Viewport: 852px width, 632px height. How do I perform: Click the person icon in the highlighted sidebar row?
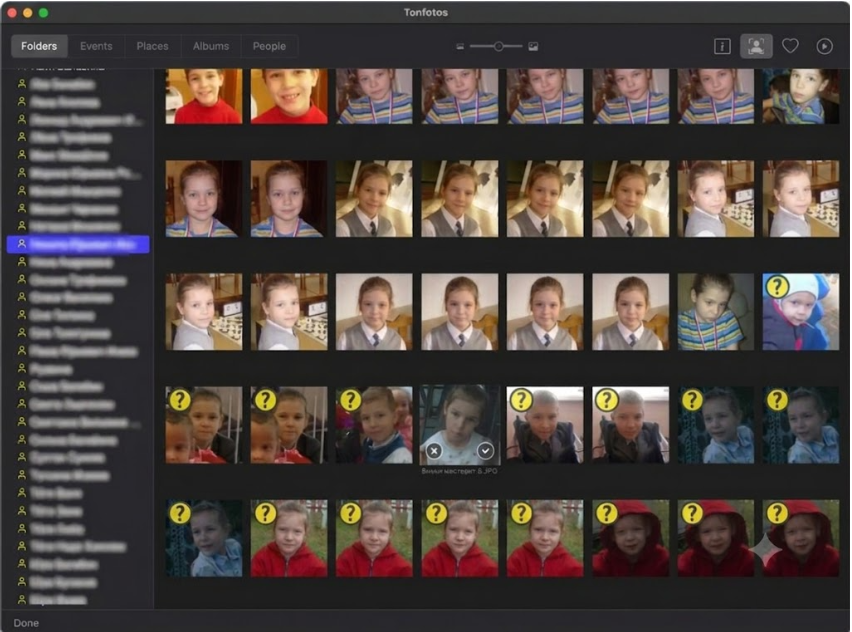22,244
